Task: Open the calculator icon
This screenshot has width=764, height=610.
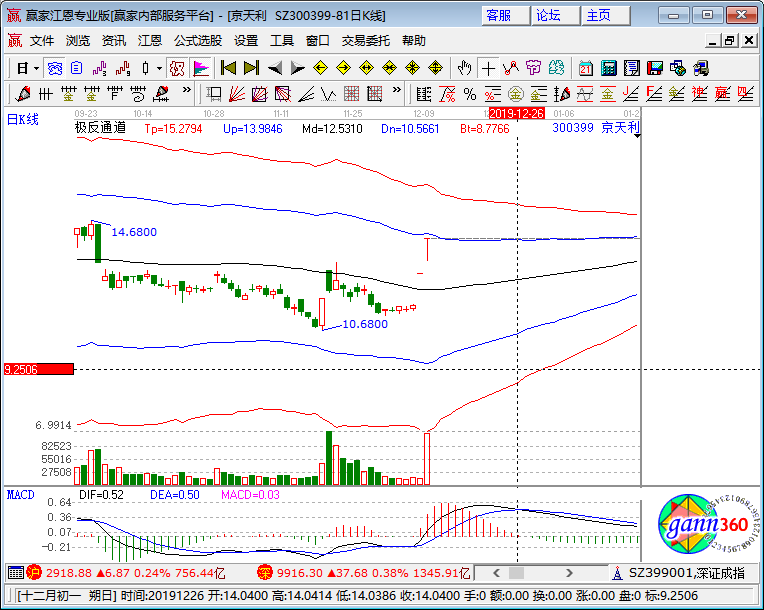Action: [x=609, y=68]
